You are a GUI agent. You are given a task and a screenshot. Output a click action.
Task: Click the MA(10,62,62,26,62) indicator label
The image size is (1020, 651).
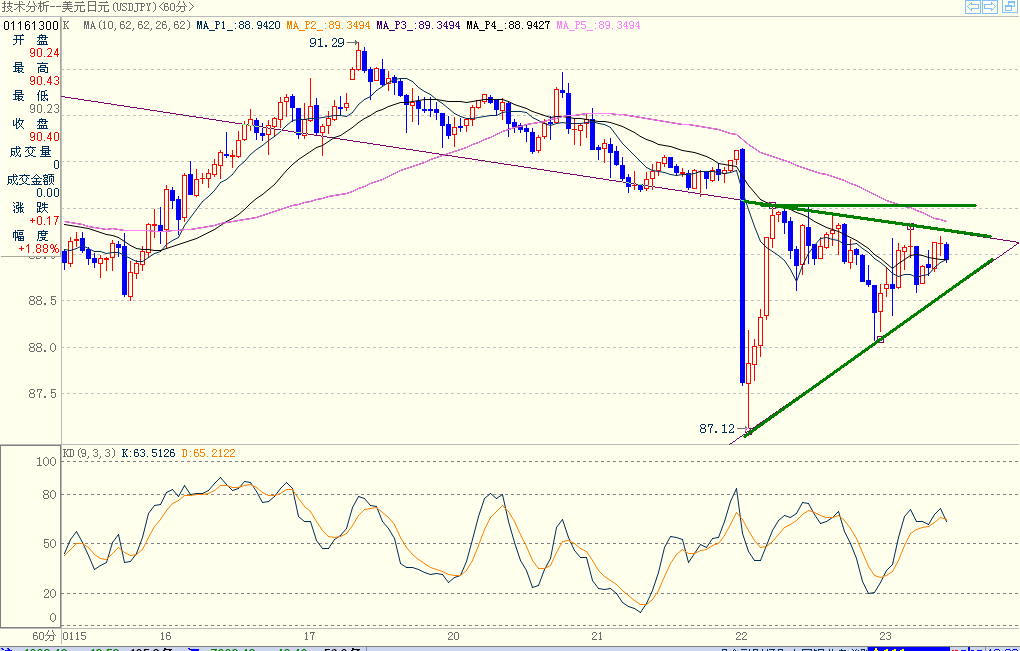[x=137, y=25]
